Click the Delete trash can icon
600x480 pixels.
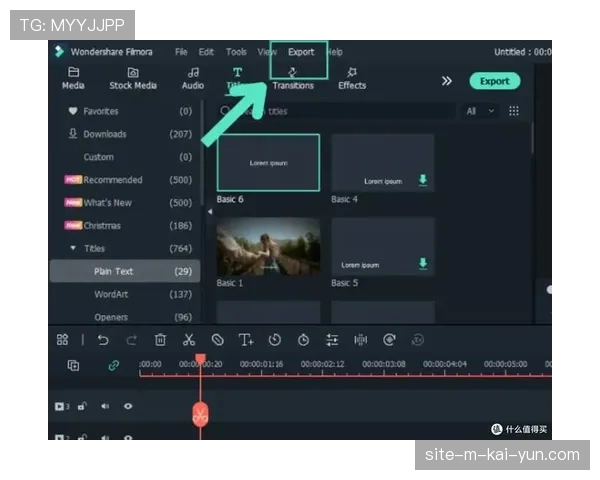tap(160, 340)
